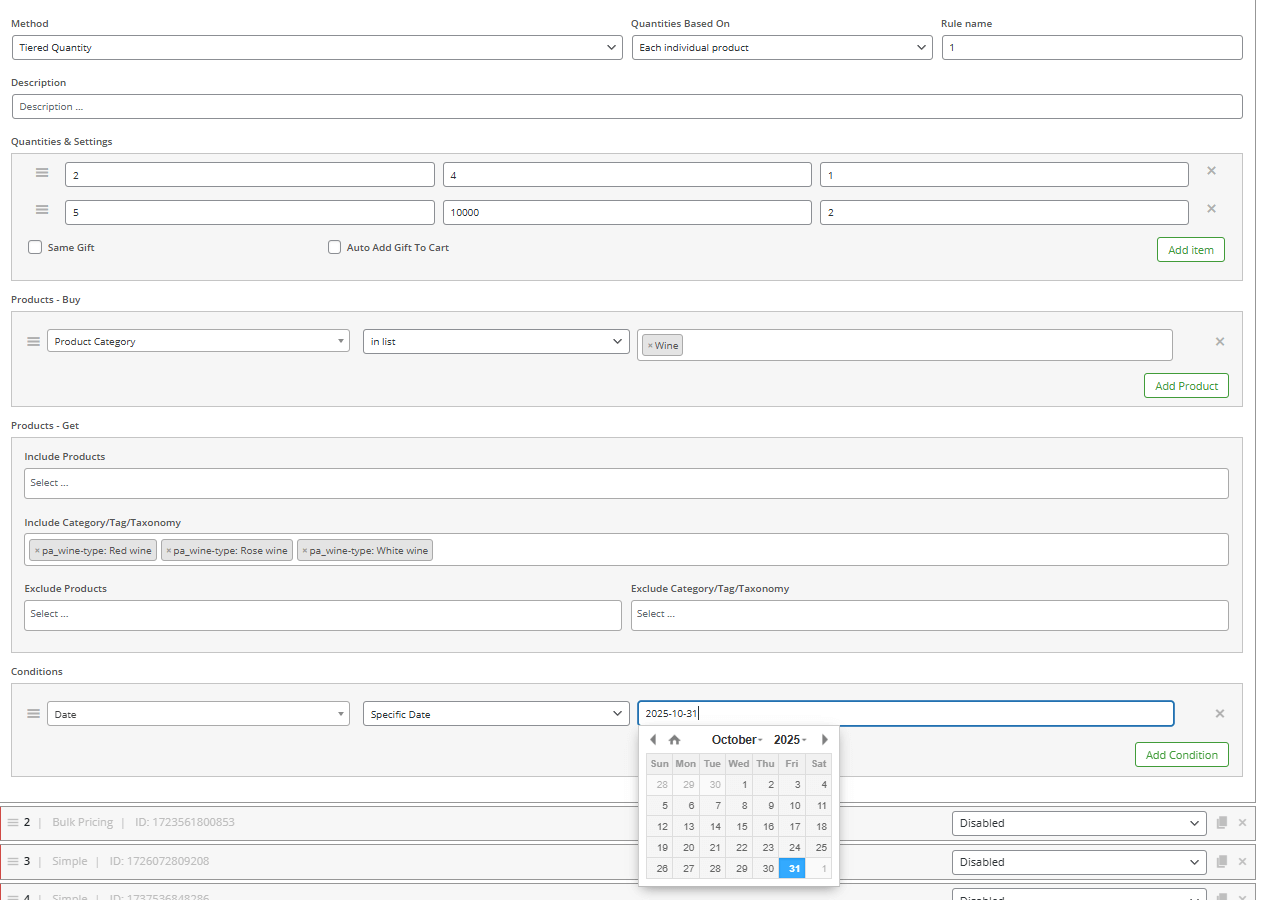This screenshot has width=1267, height=900.
Task: Click the Include Products select field
Action: pyautogui.click(x=626, y=483)
